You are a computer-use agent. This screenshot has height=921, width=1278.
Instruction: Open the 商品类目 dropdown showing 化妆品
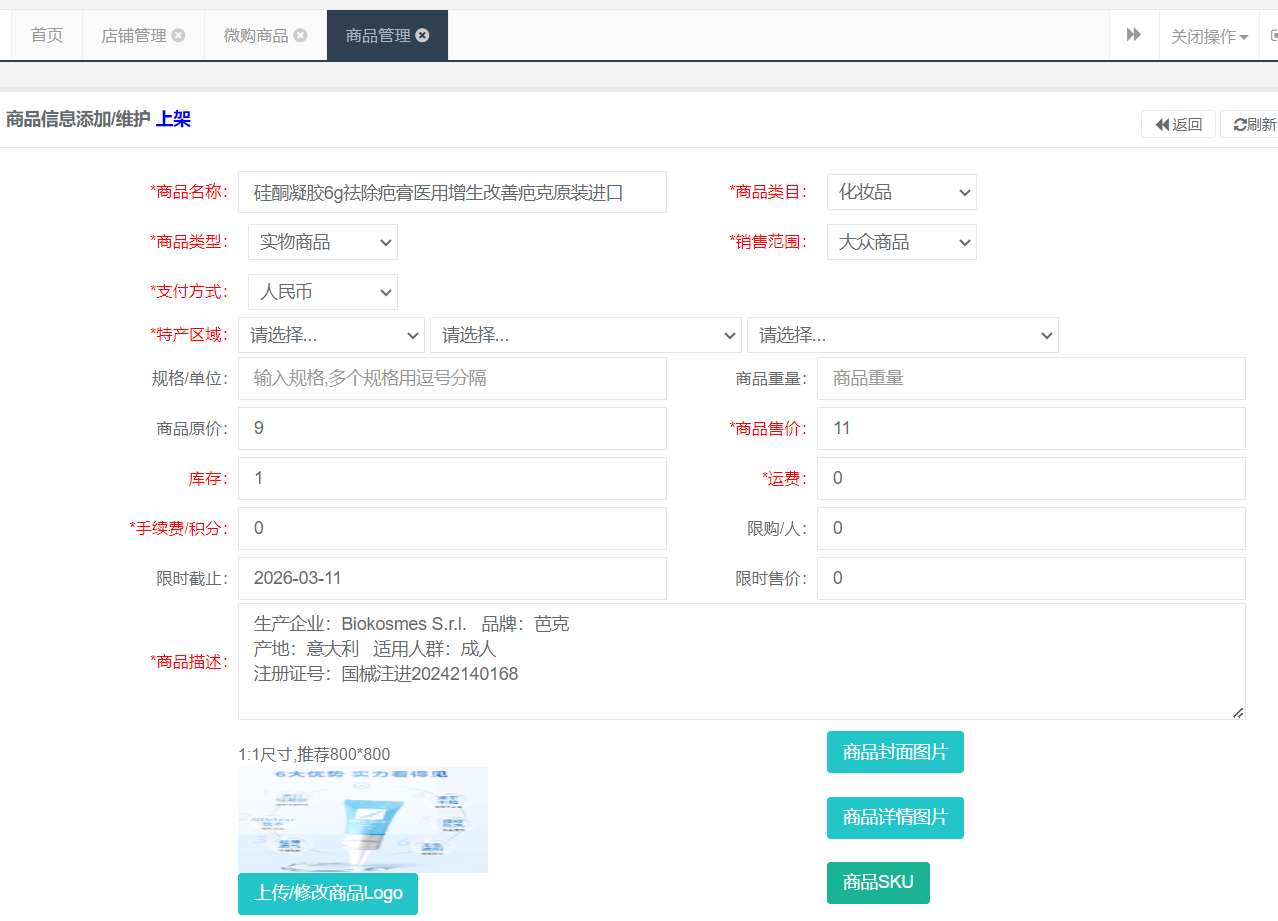(x=901, y=192)
